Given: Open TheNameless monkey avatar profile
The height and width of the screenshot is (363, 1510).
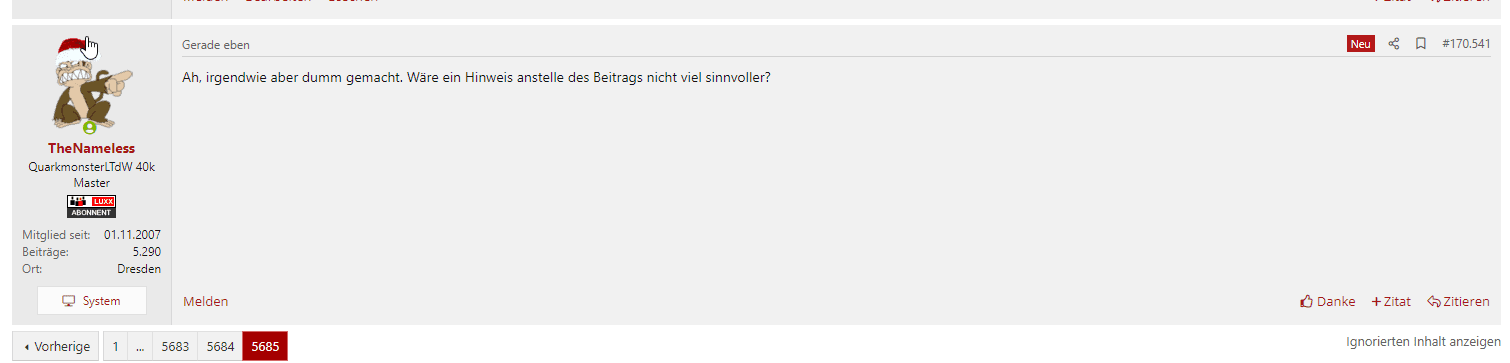Looking at the screenshot, I should [x=91, y=86].
